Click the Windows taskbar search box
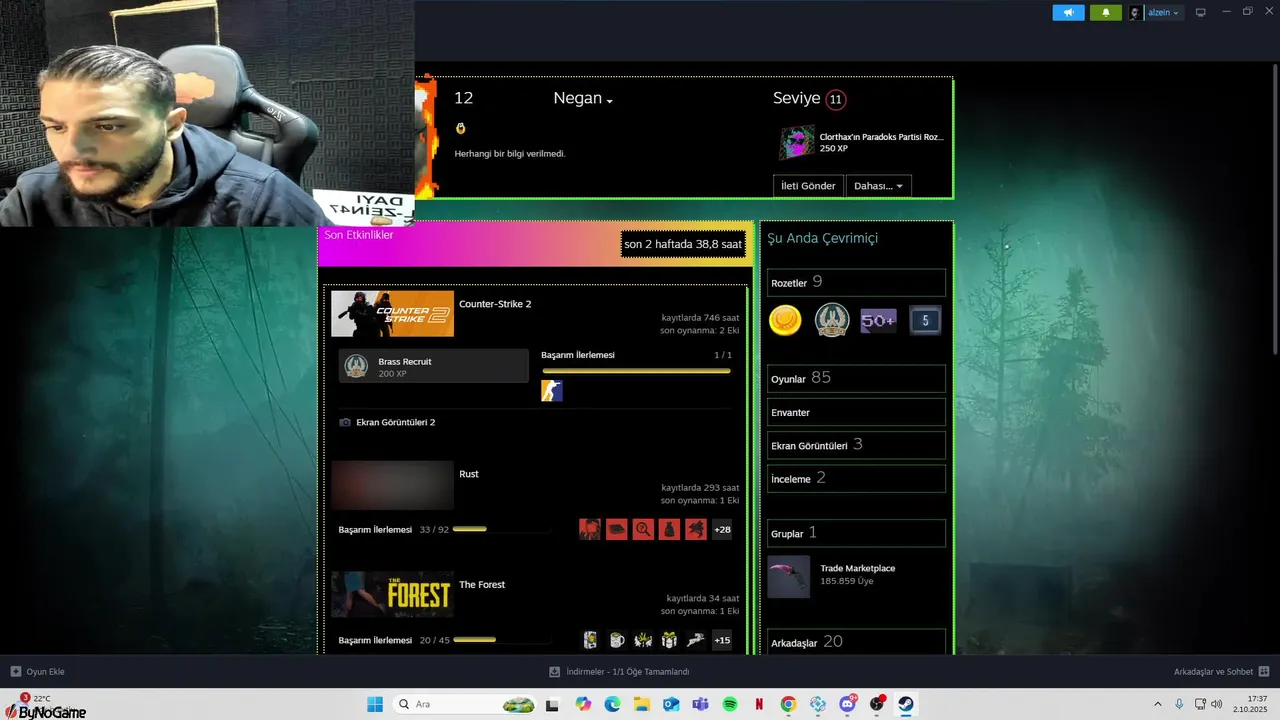The image size is (1280, 720). coord(466,704)
